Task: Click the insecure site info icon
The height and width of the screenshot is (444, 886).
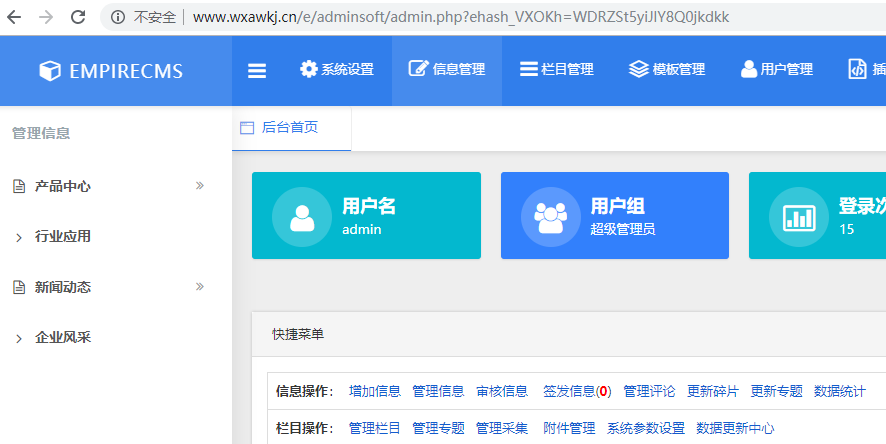Action: (118, 17)
